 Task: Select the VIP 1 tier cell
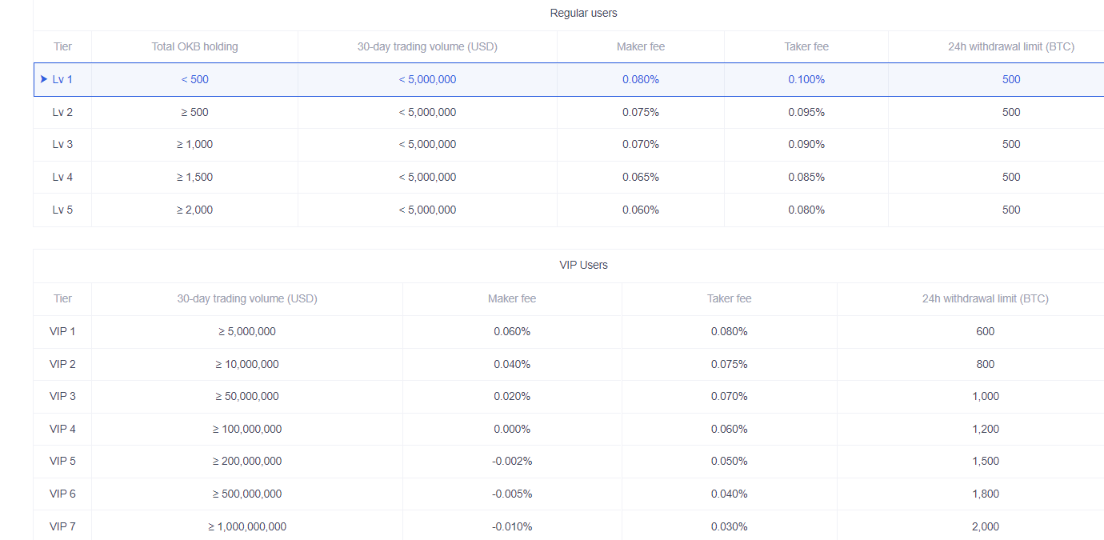pos(63,332)
